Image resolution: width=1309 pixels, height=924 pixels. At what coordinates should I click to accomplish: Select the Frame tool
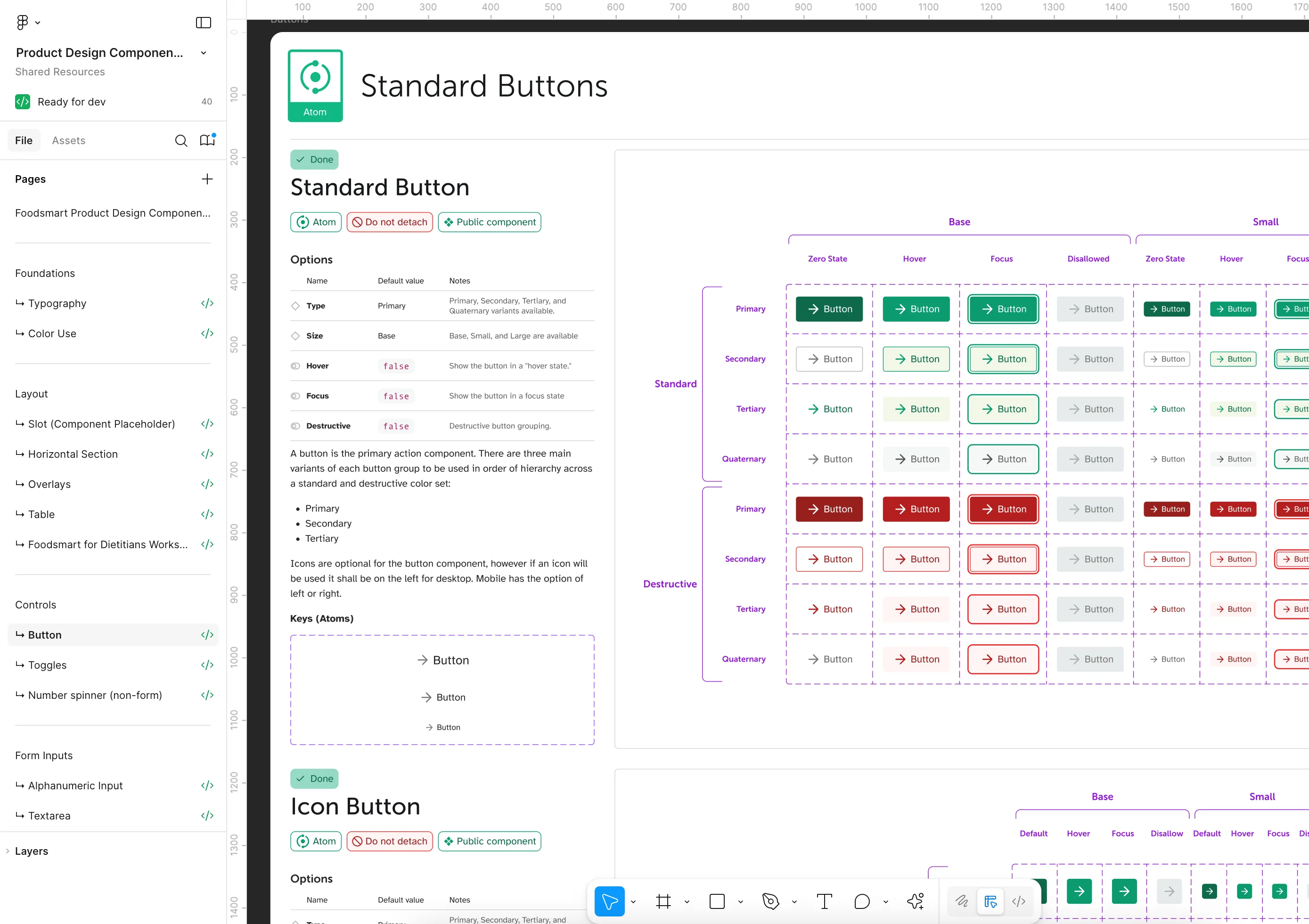[663, 901]
